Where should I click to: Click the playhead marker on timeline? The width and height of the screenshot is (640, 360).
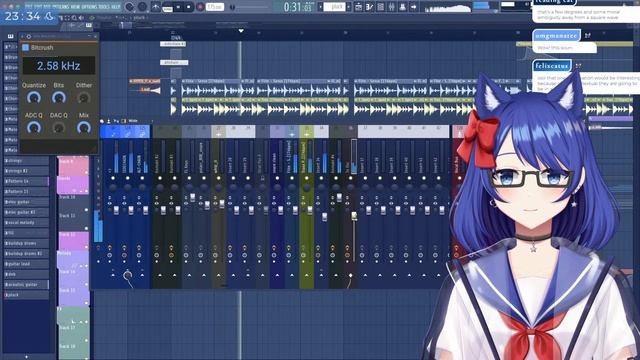tap(241, 31)
